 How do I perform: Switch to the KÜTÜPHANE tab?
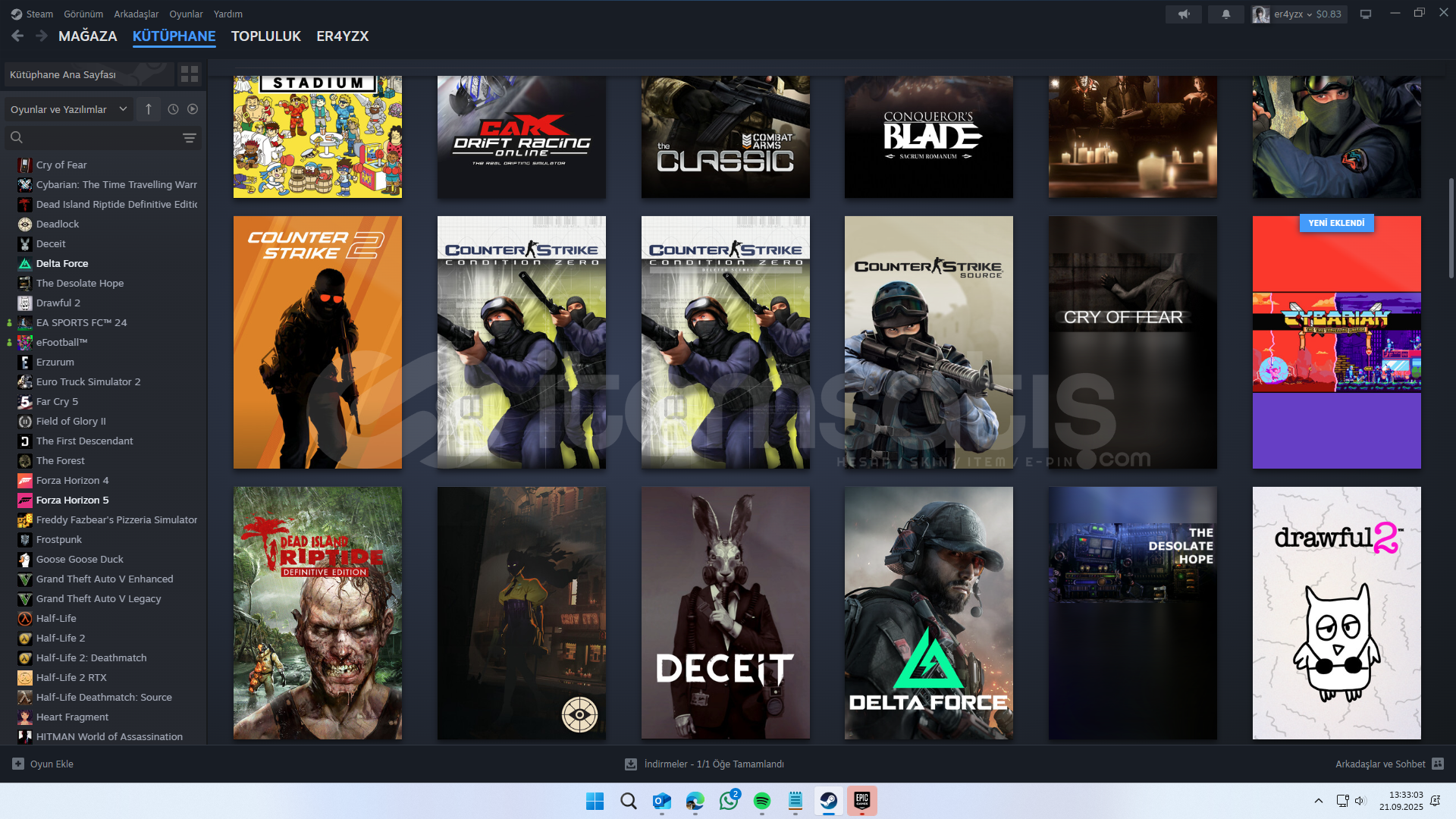[174, 36]
